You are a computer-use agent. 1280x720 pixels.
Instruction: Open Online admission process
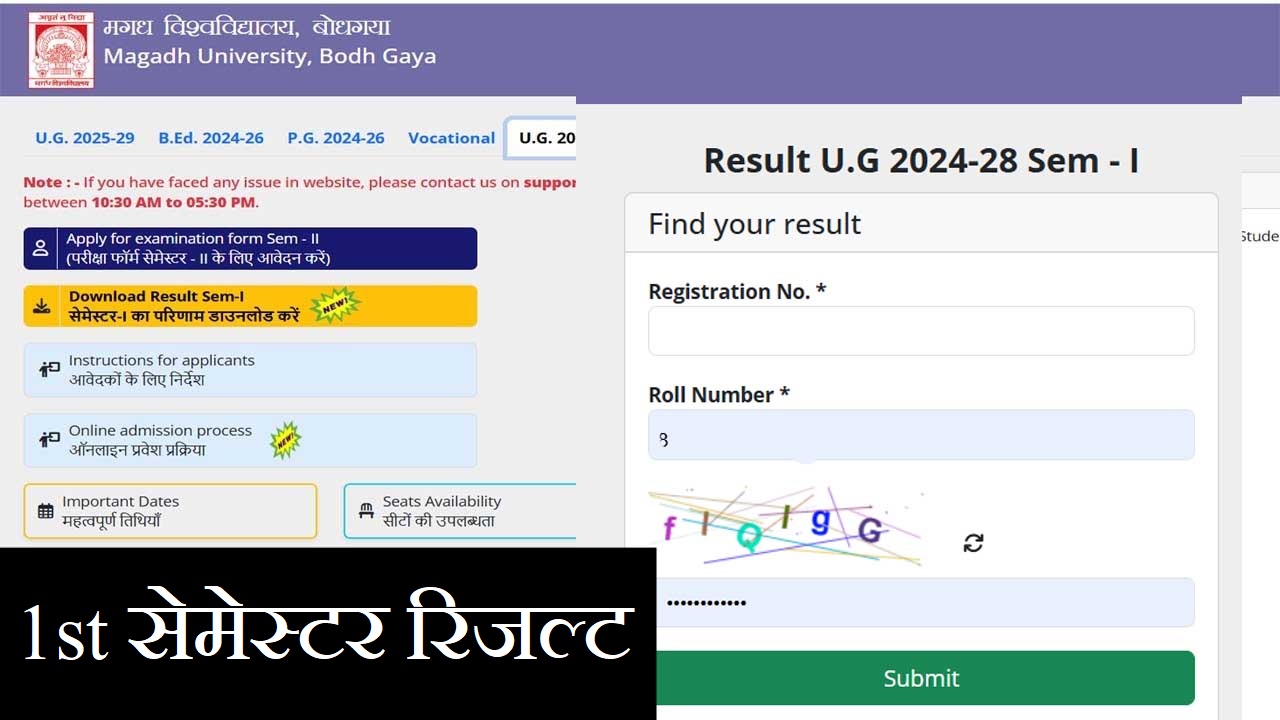click(x=250, y=440)
